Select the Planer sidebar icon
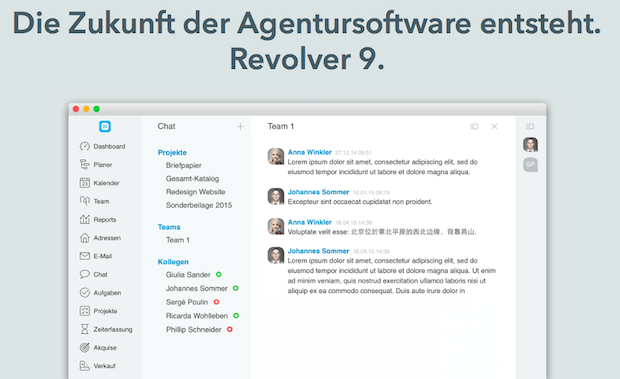 click(x=85, y=164)
